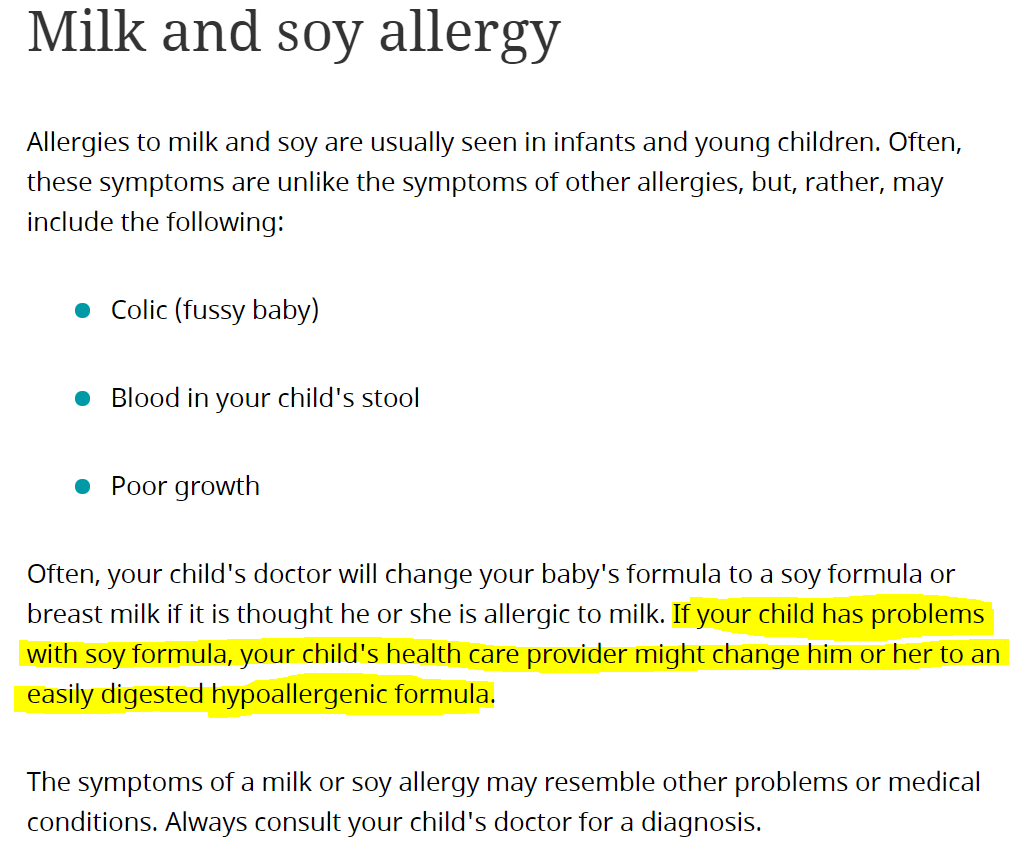1016x851 pixels.
Task: Click the teal bullet beside "Blood in your child's stool"
Action: coord(83,399)
